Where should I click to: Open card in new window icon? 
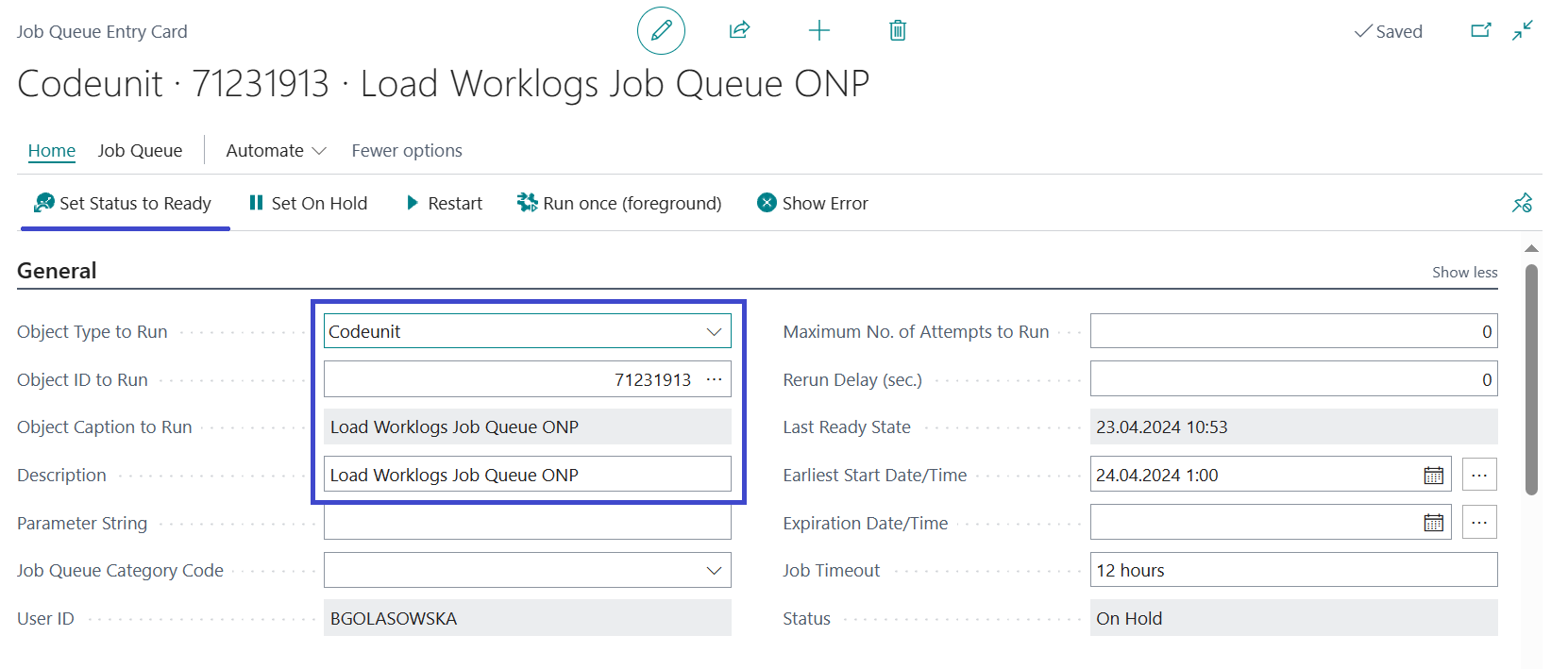tap(1480, 30)
